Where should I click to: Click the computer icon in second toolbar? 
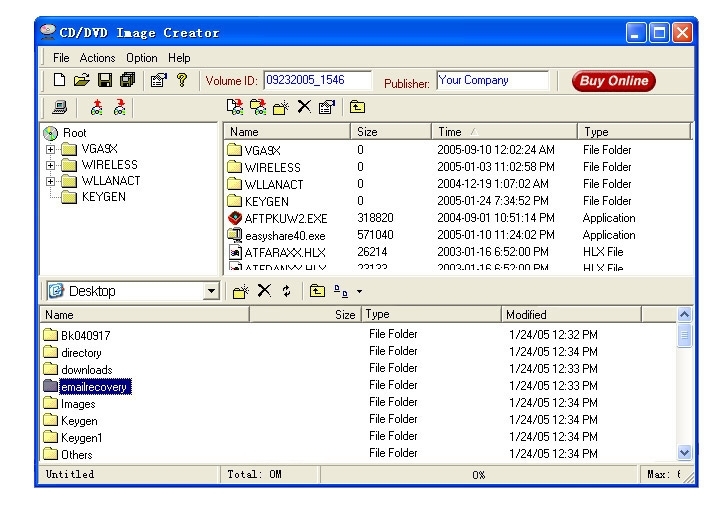point(59,108)
